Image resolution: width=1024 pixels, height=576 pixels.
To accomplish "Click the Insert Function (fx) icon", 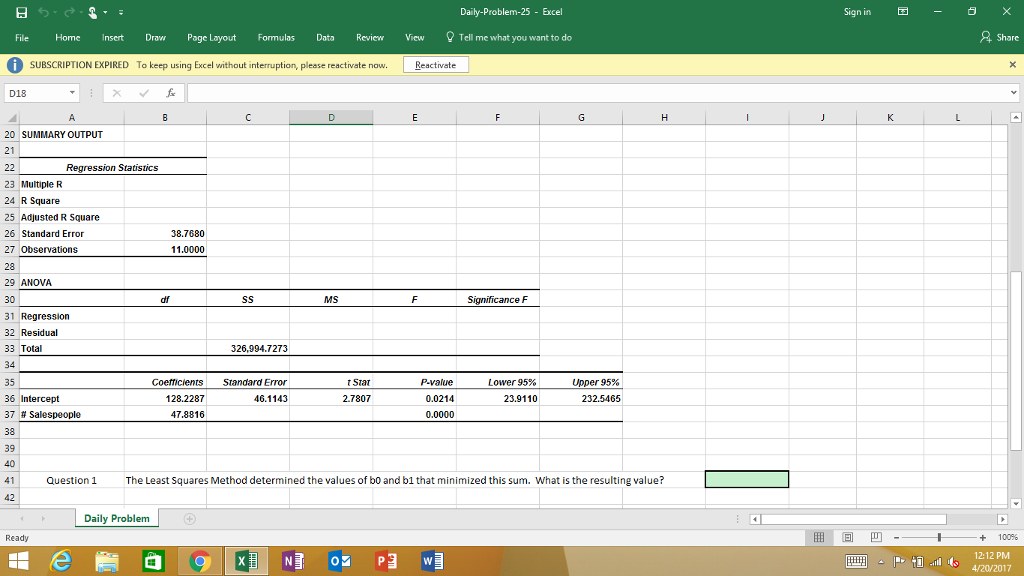I will 172,92.
